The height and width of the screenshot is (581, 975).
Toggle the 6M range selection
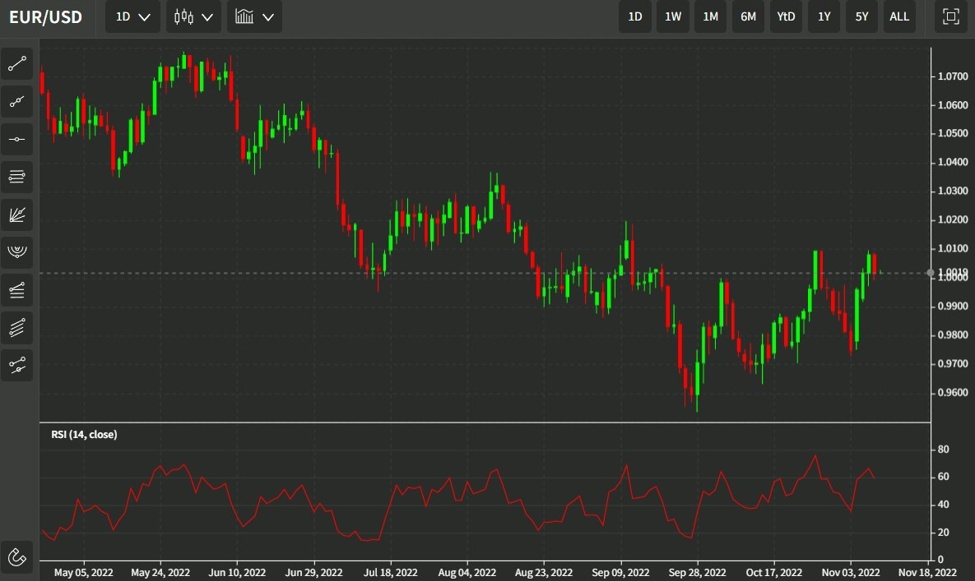pos(748,16)
